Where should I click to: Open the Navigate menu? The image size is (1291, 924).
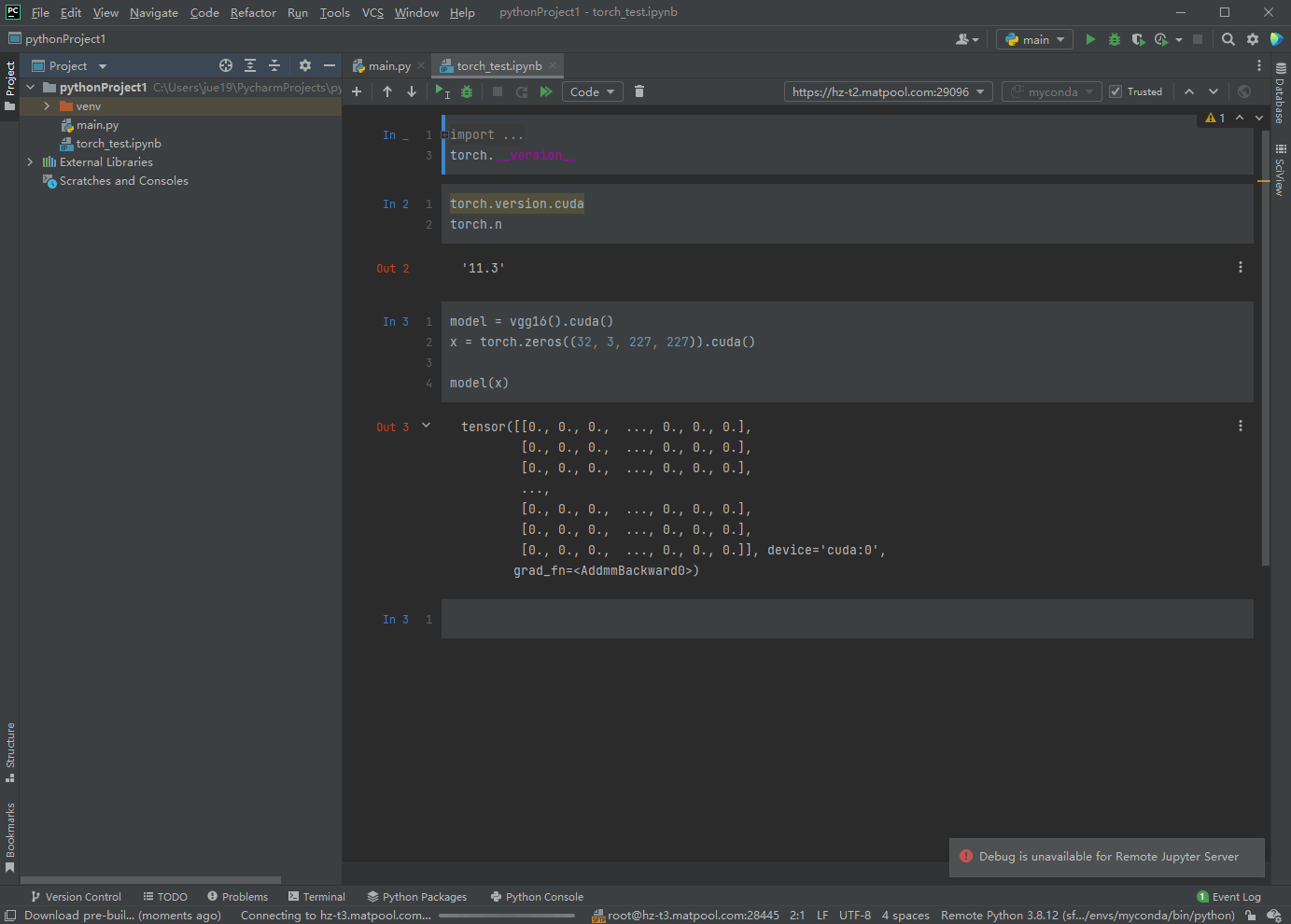coord(154,12)
